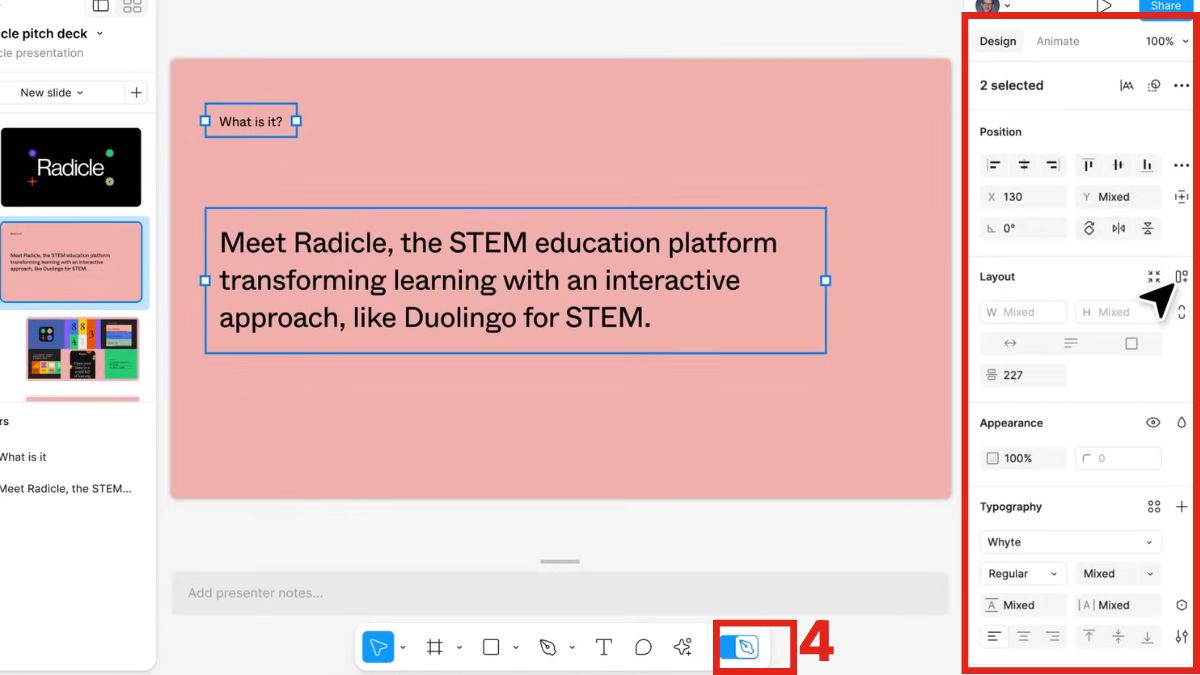Switch to single slide view icon
Image resolution: width=1200 pixels, height=675 pixels.
click(x=101, y=6)
